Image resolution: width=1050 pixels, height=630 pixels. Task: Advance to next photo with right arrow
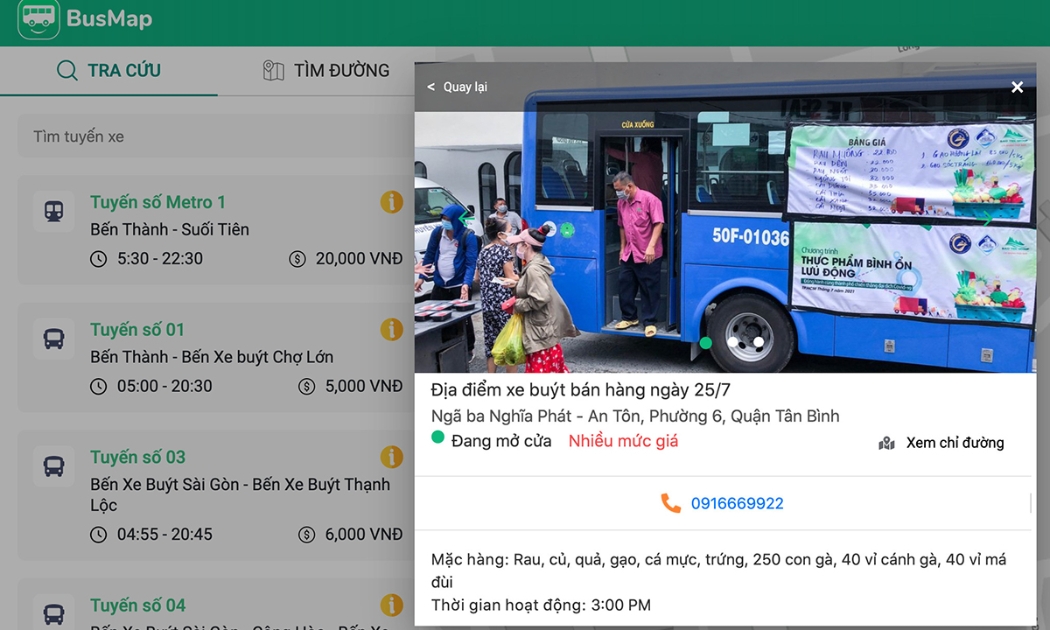(986, 217)
